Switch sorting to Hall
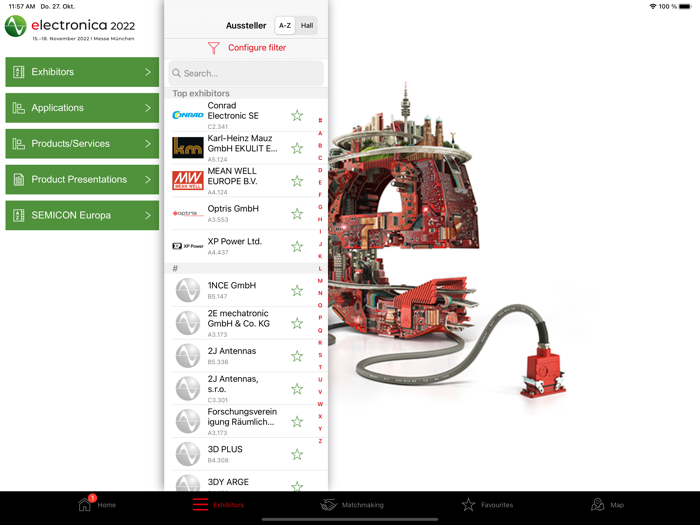 [x=307, y=25]
